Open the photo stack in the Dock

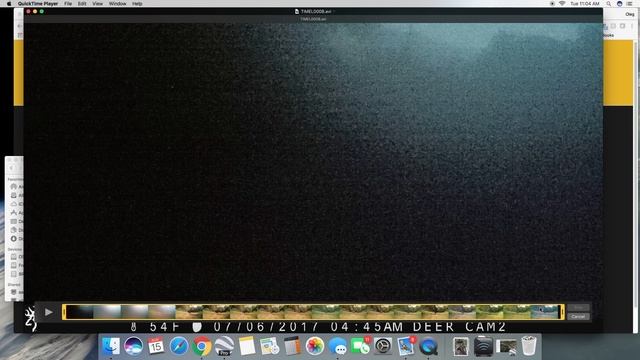[461, 346]
